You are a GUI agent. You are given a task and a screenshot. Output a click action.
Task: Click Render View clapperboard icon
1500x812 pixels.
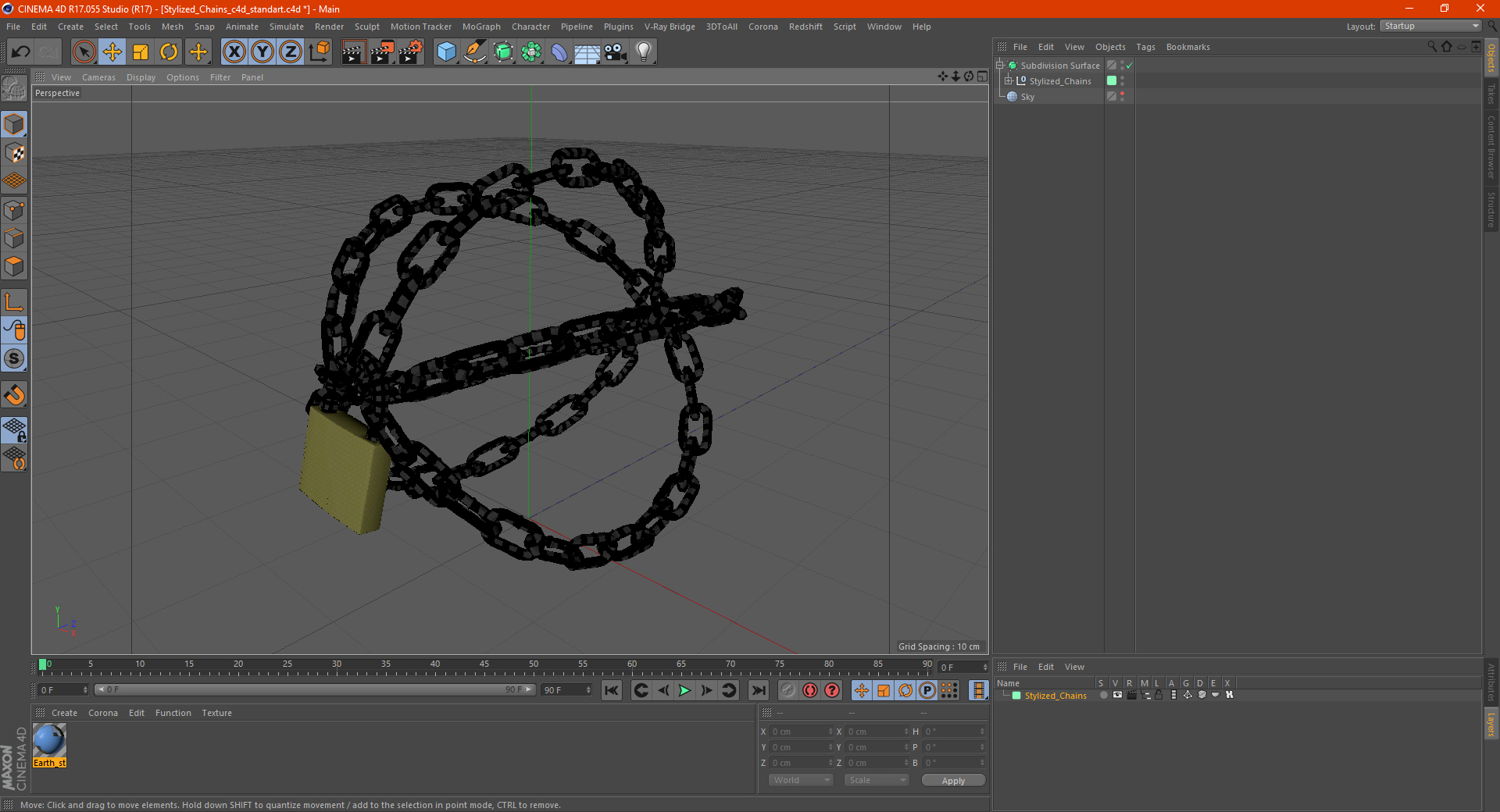pyautogui.click(x=353, y=52)
